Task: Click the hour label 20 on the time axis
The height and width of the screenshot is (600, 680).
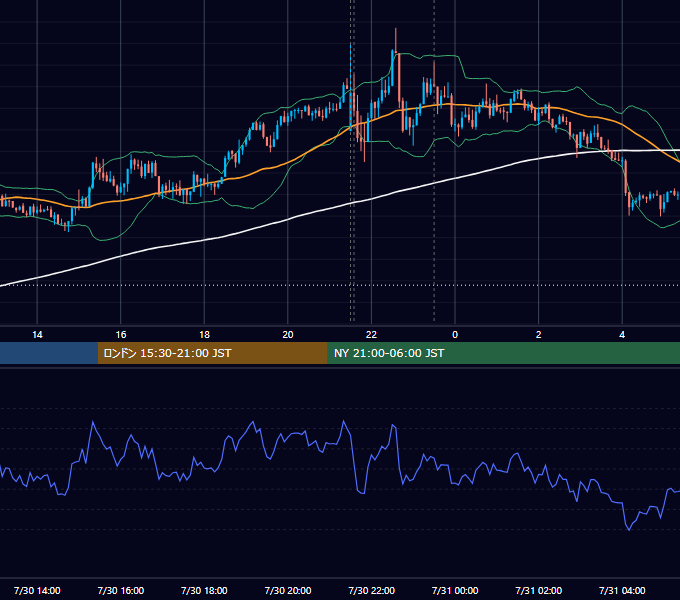Action: coord(288,335)
